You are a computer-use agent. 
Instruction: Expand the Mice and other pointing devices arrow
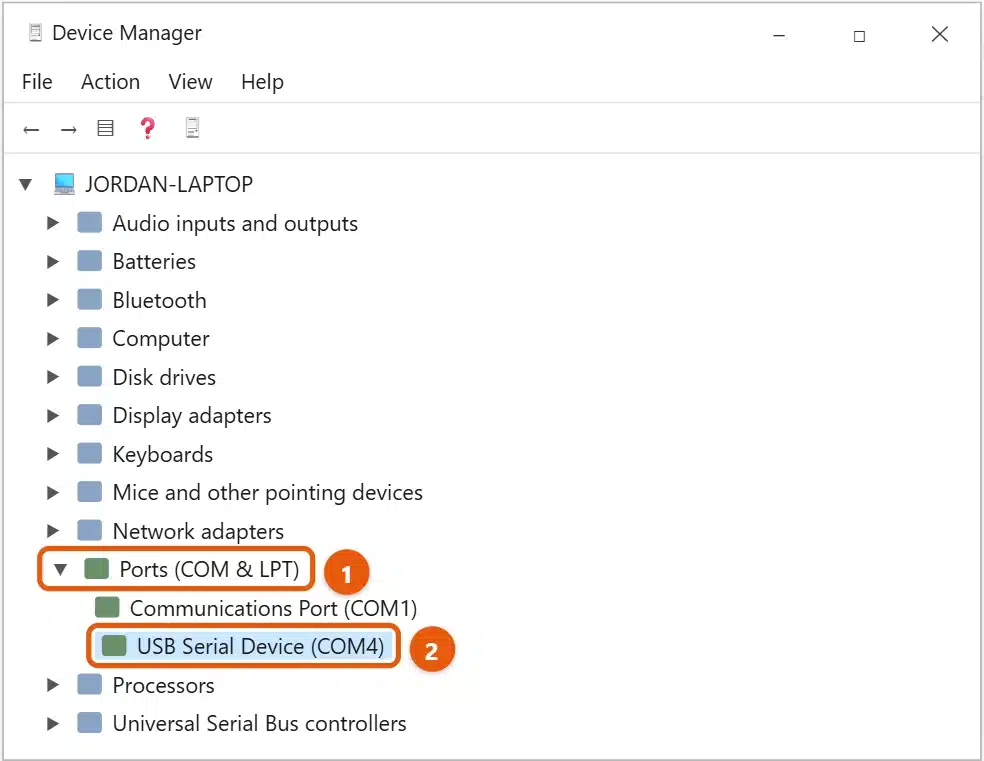tap(53, 492)
